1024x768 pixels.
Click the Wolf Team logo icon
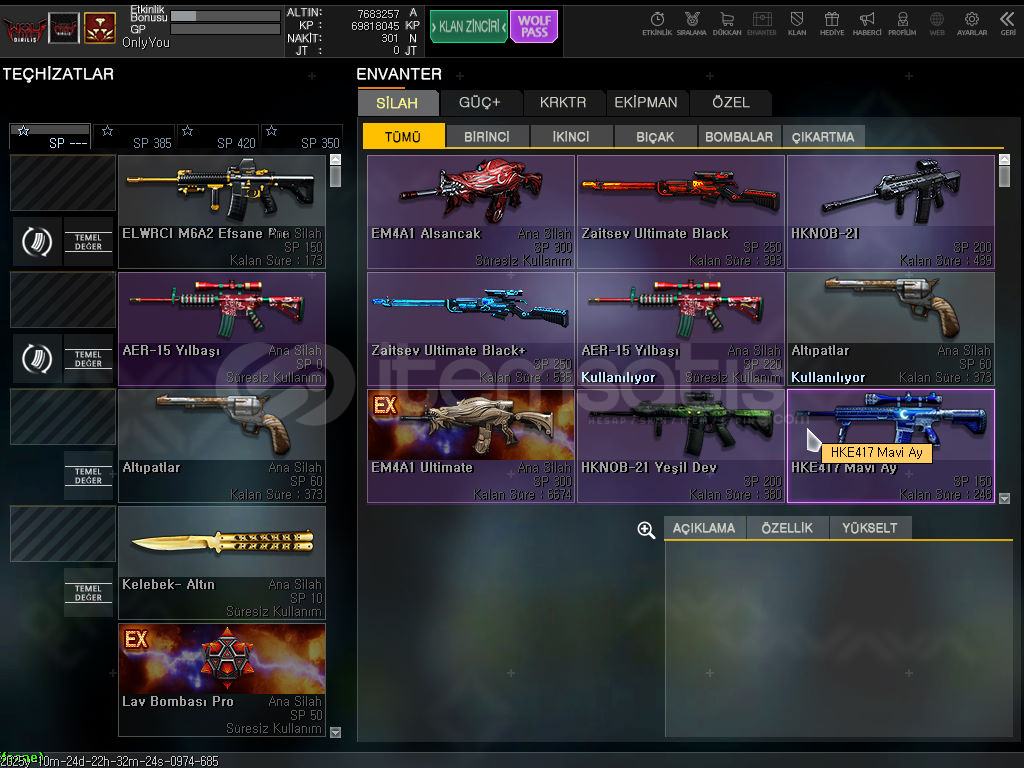(x=24, y=28)
